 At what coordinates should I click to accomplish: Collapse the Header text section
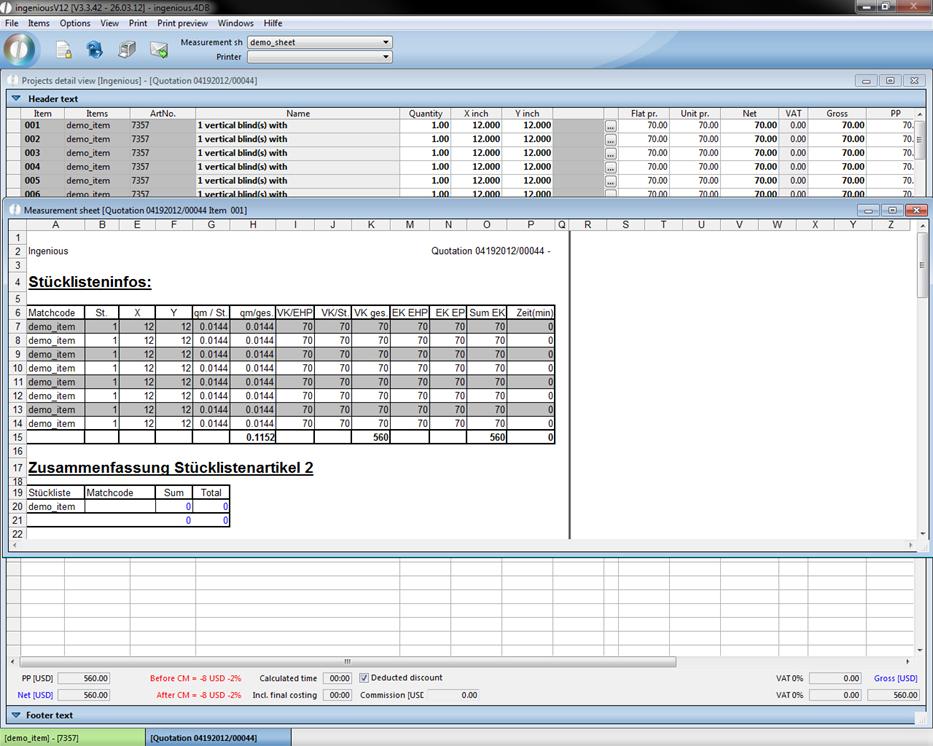tap(16, 99)
